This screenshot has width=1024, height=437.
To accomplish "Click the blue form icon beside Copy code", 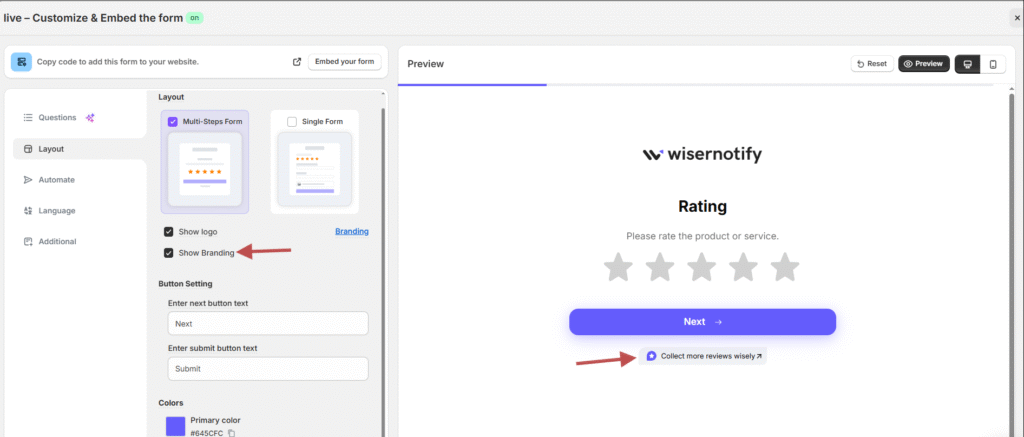I will pyautogui.click(x=21, y=62).
